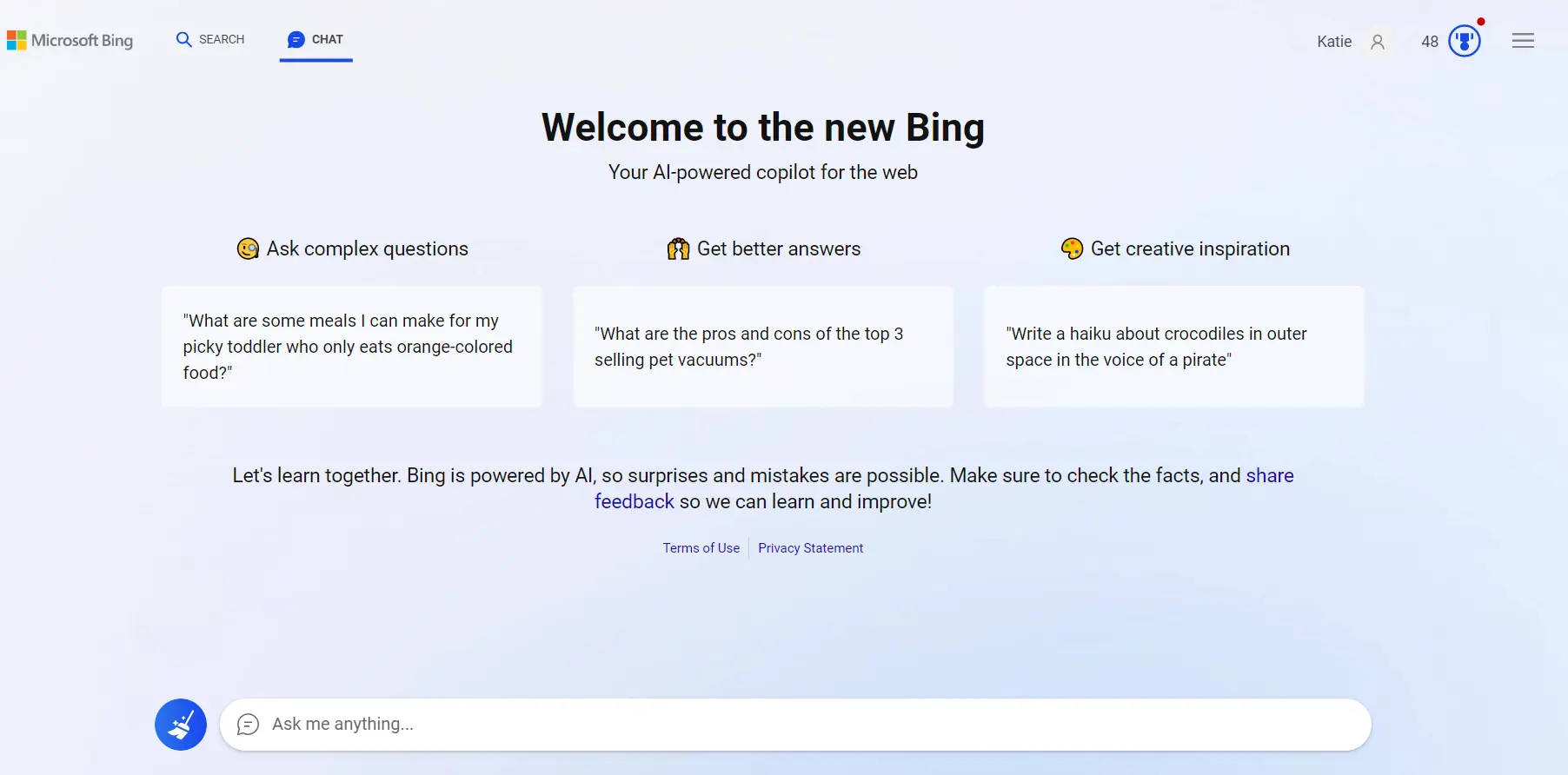
Task: Open the Privacy Statement link
Action: [810, 548]
